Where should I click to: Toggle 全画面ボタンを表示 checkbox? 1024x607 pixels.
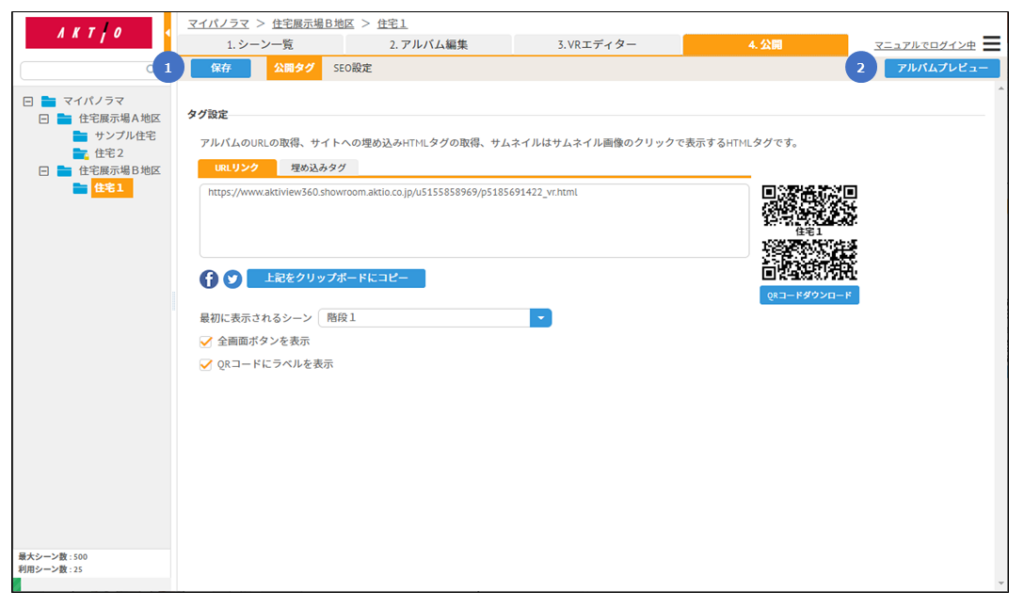click(x=207, y=341)
